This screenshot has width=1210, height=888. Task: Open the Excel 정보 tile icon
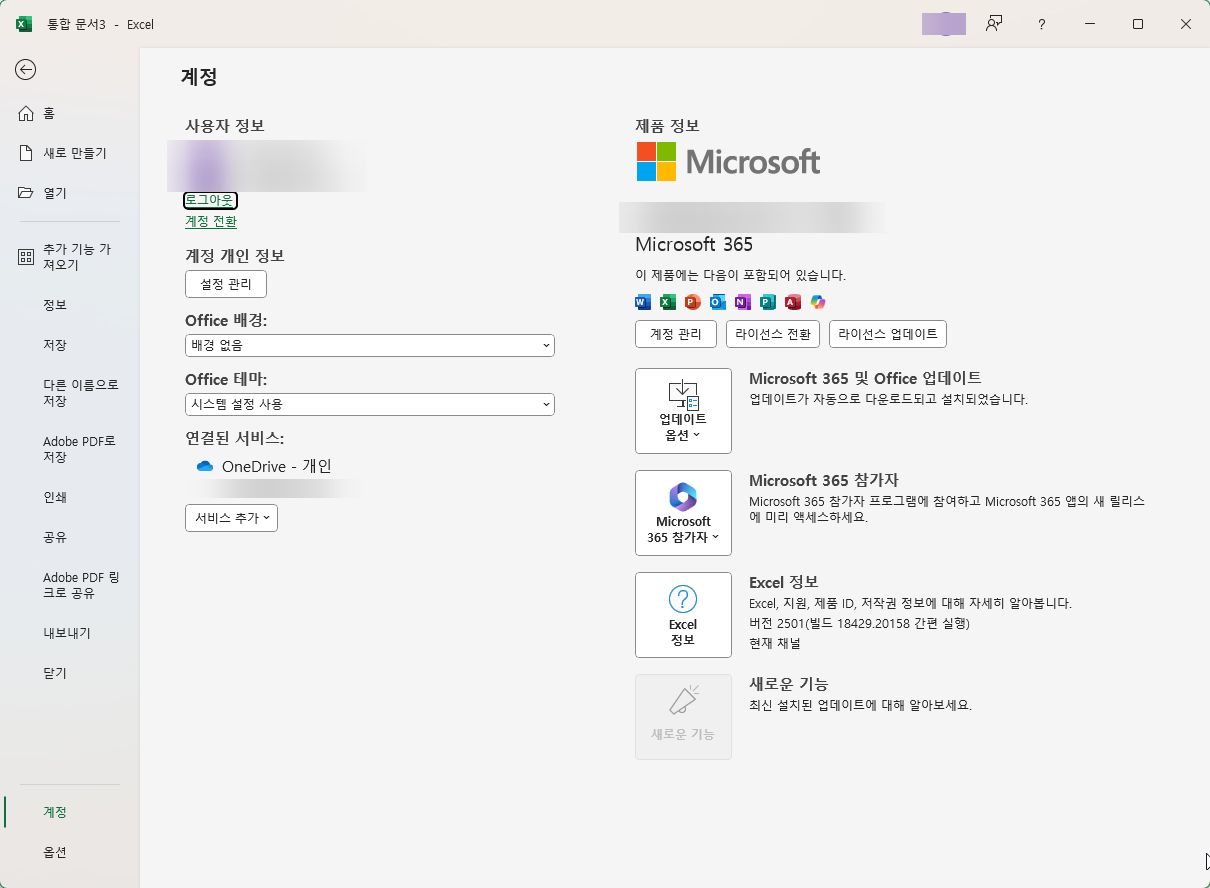tap(683, 614)
